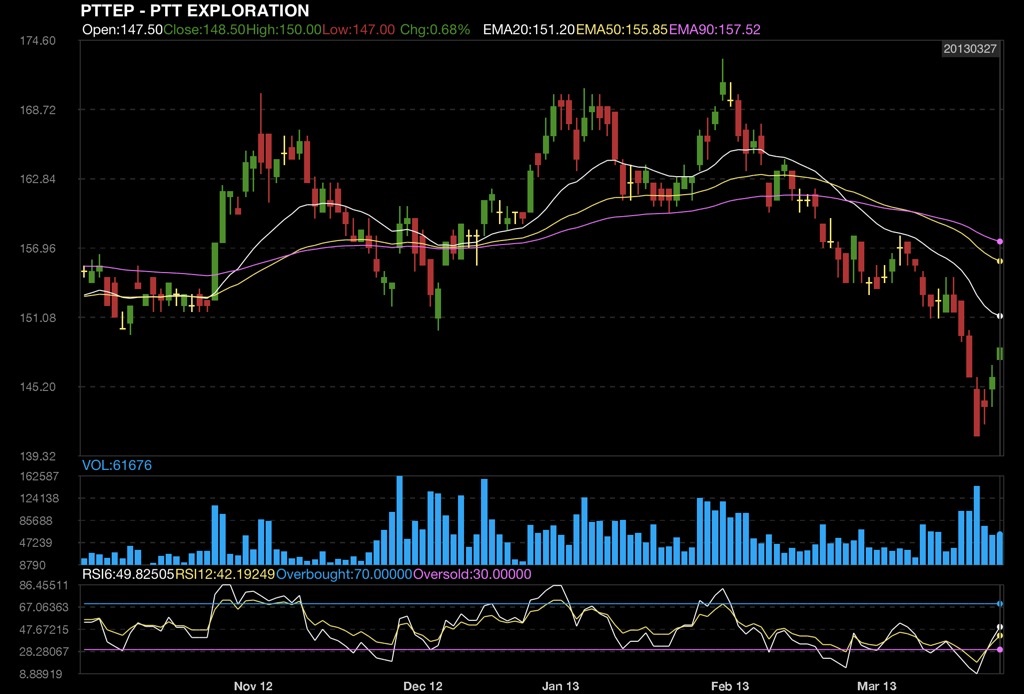Click the EMA20:151.20 legend label
Viewport: 1024px width, 694px height.
(529, 29)
